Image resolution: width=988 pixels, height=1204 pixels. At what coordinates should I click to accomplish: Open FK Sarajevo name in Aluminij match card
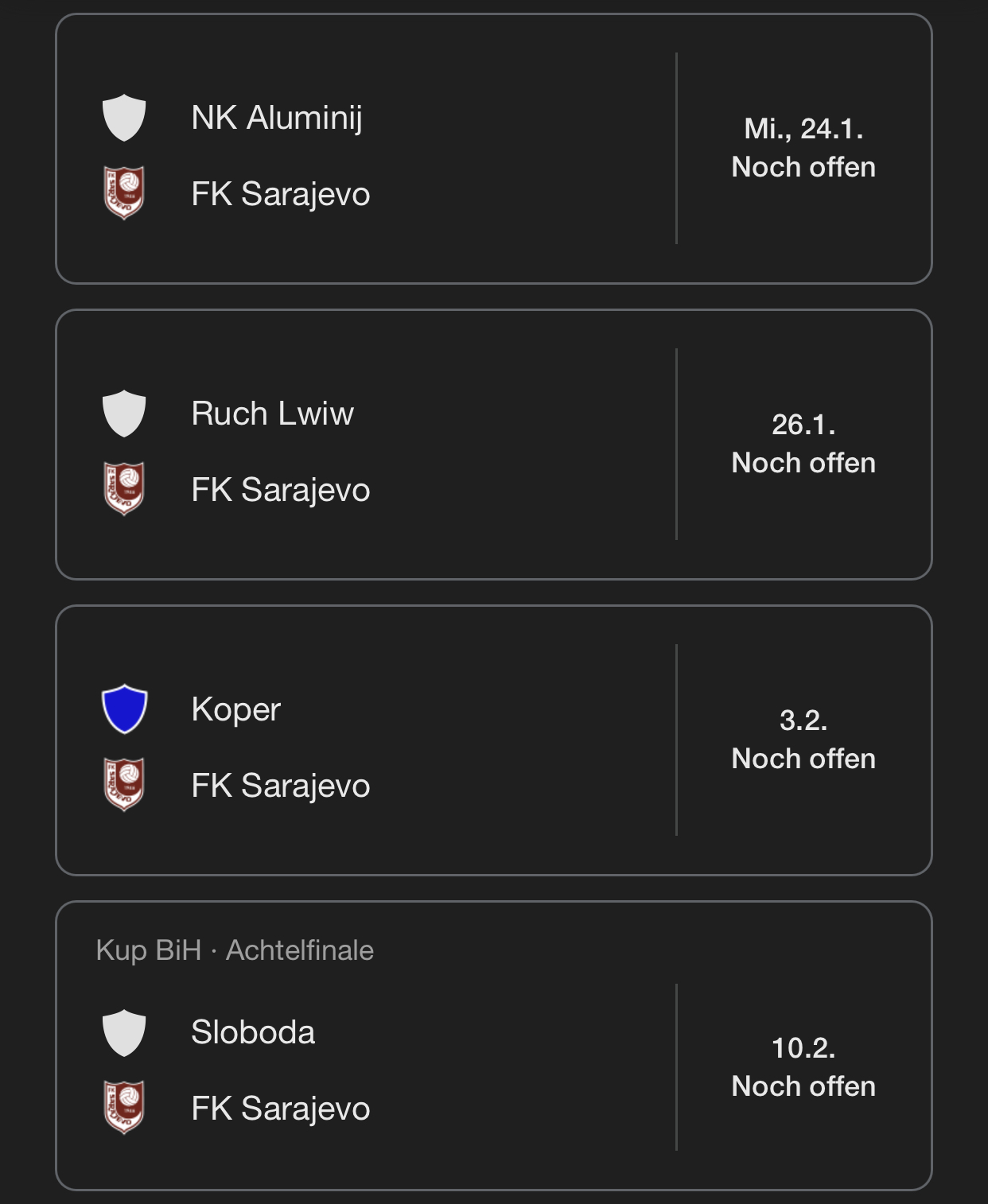pos(281,194)
